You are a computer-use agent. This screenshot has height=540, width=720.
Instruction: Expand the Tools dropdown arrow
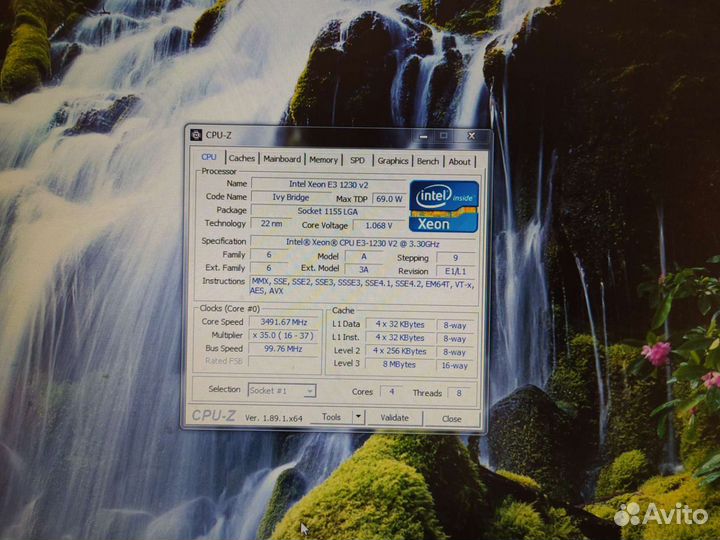click(359, 417)
